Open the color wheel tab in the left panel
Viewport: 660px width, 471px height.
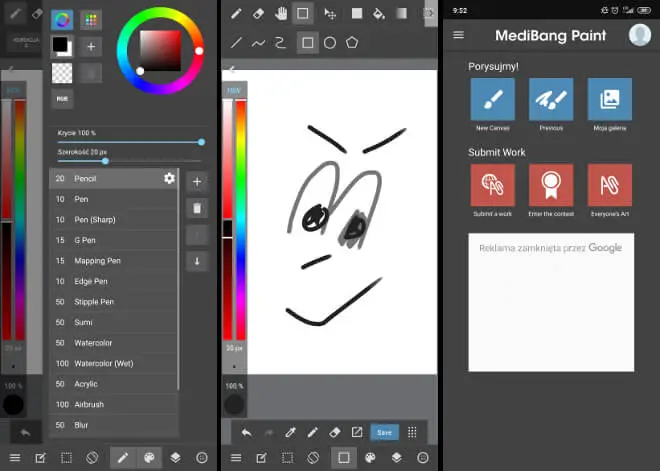(62, 20)
